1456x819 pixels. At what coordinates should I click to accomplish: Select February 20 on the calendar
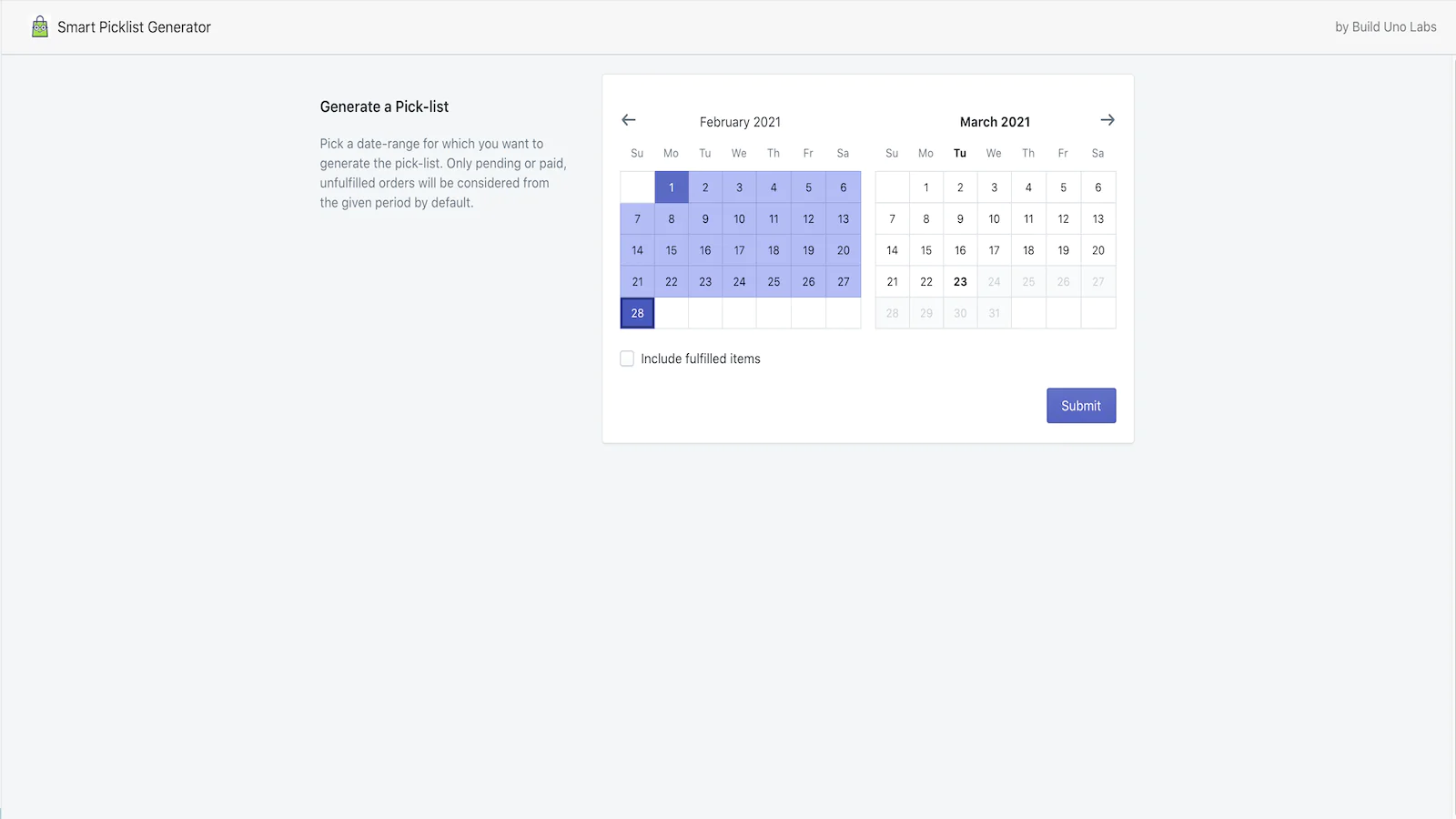pyautogui.click(x=842, y=249)
